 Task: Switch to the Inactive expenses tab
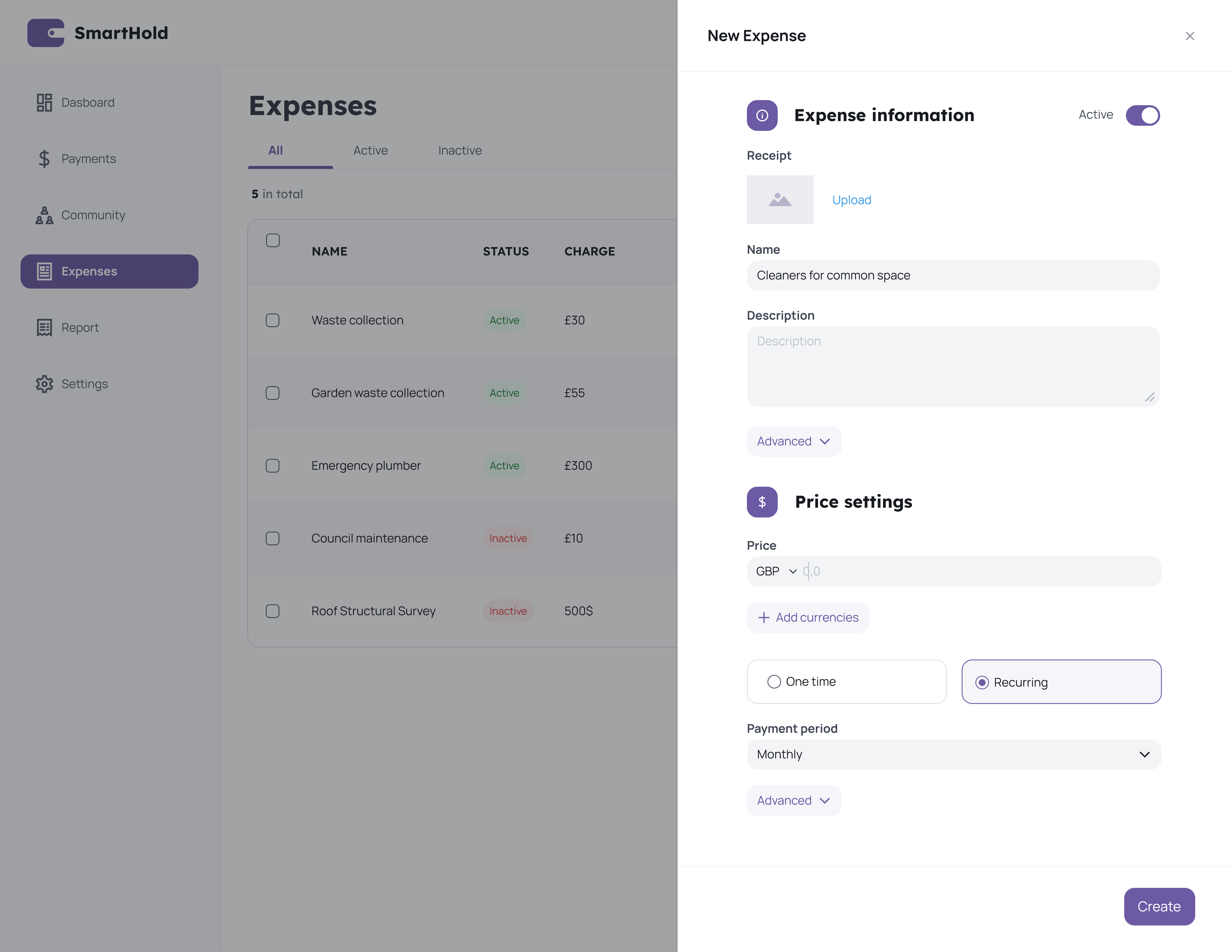coord(460,151)
